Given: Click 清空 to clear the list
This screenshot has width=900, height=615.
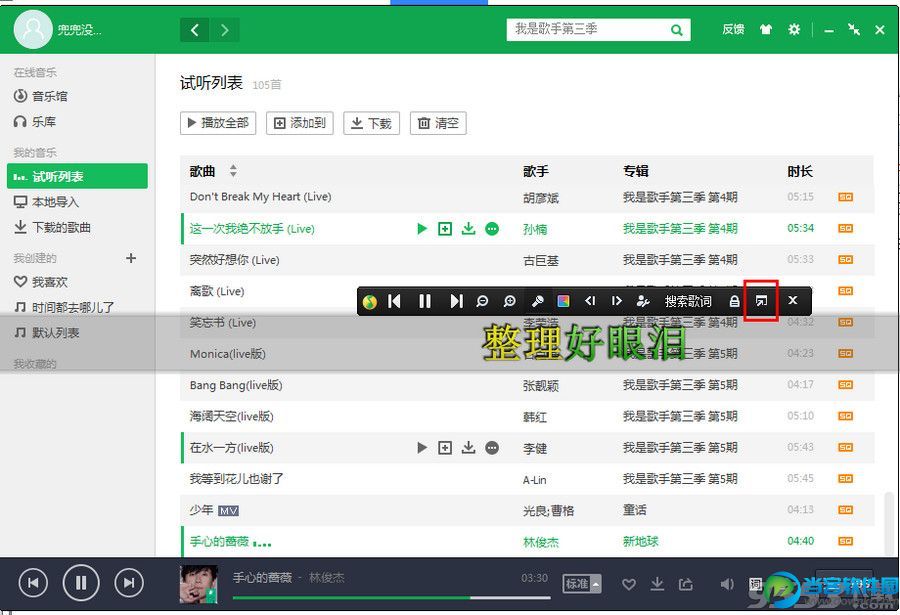Looking at the screenshot, I should coord(438,123).
